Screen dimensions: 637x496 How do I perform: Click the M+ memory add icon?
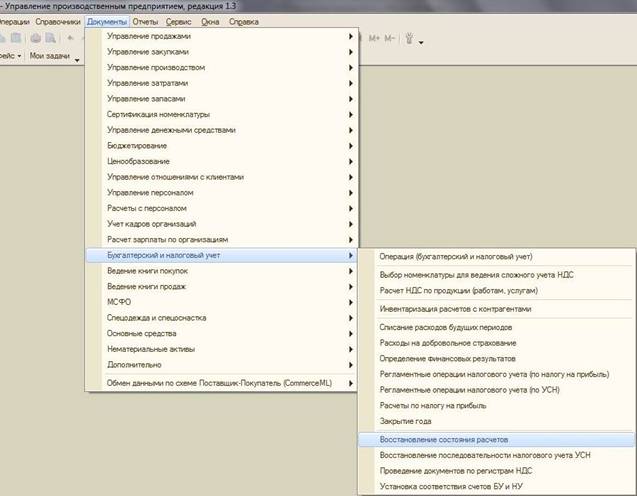coord(374,39)
